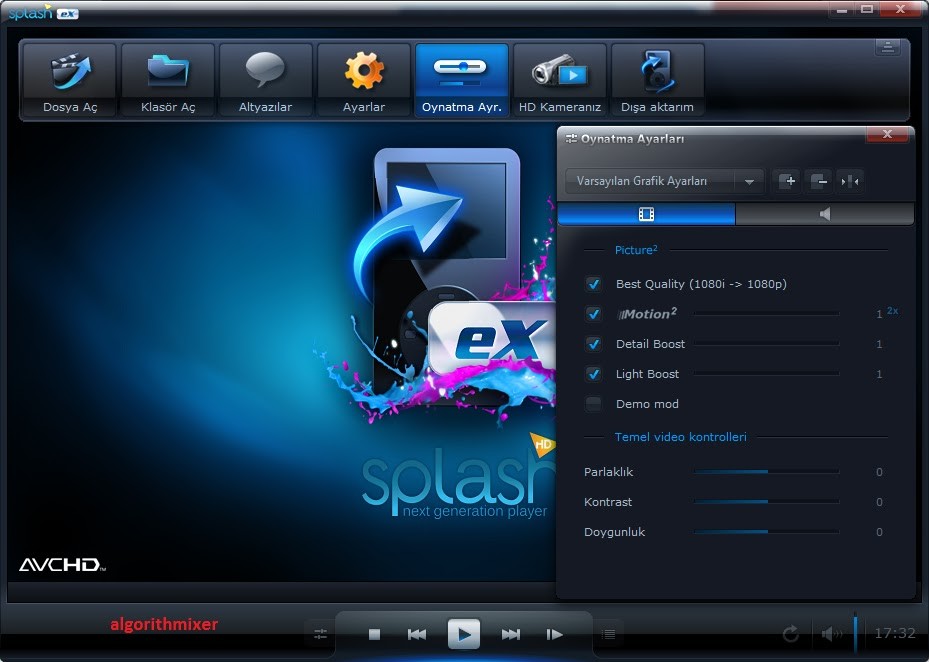This screenshot has height=662, width=929.
Task: Open Altyazılar subtitles speech bubble
Action: pos(265,79)
